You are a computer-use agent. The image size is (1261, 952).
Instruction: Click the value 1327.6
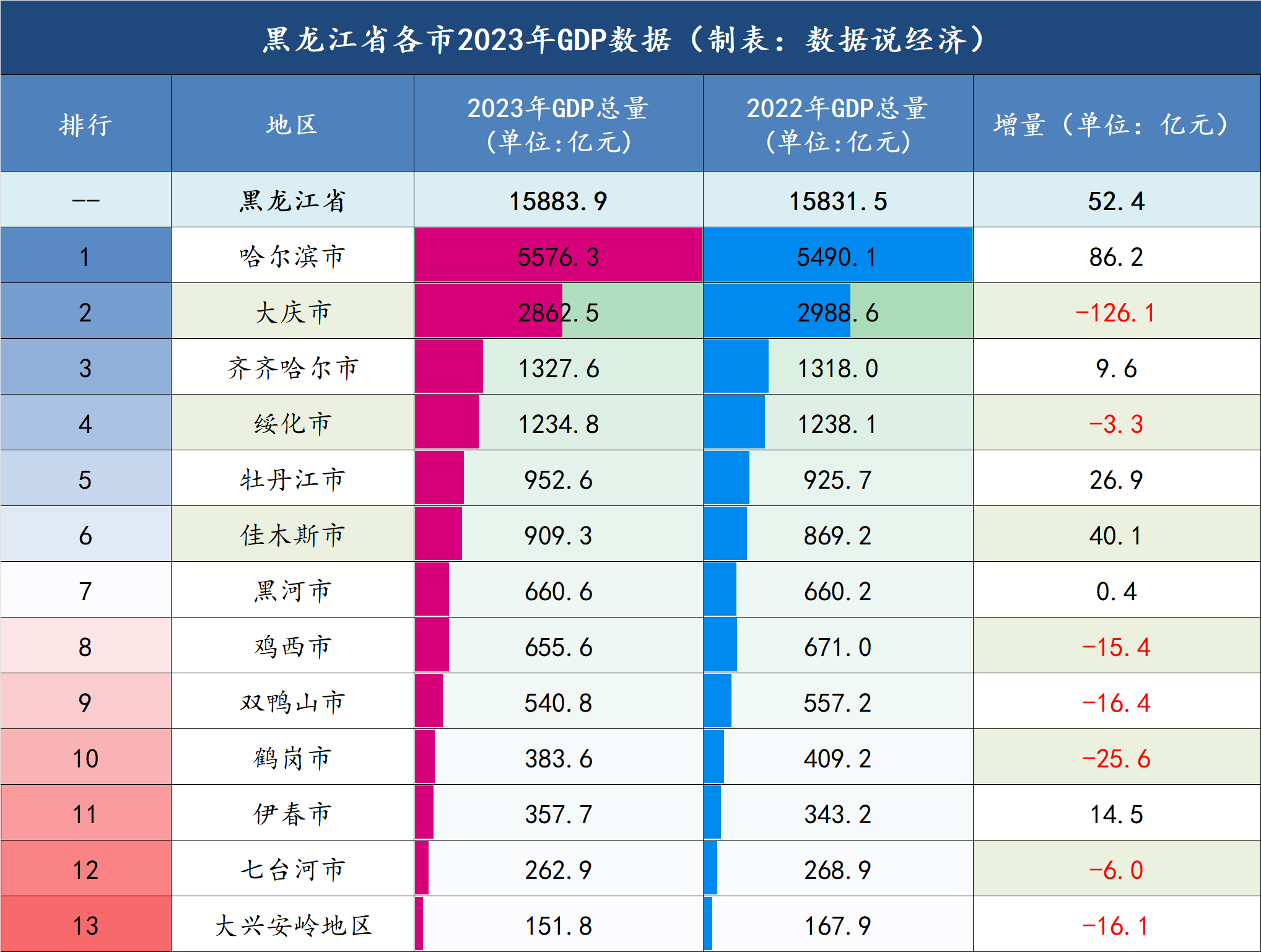coord(558,369)
